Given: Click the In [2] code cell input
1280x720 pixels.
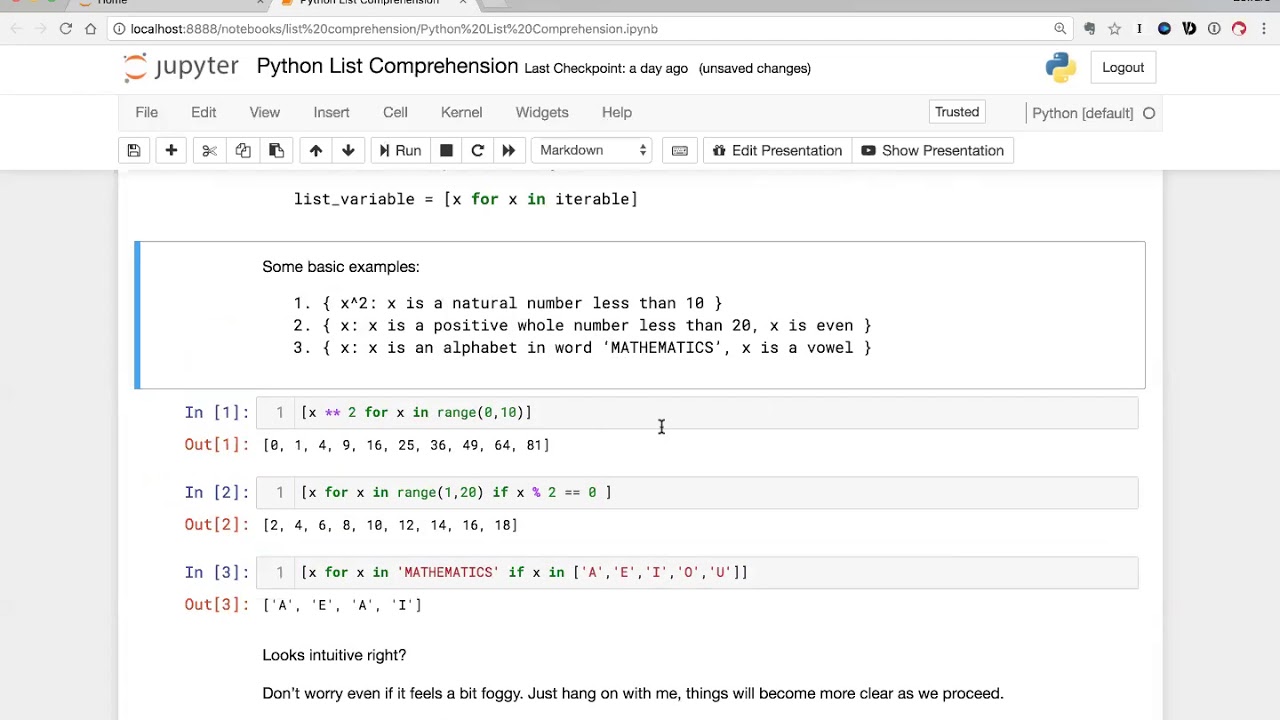Looking at the screenshot, I should 700,492.
